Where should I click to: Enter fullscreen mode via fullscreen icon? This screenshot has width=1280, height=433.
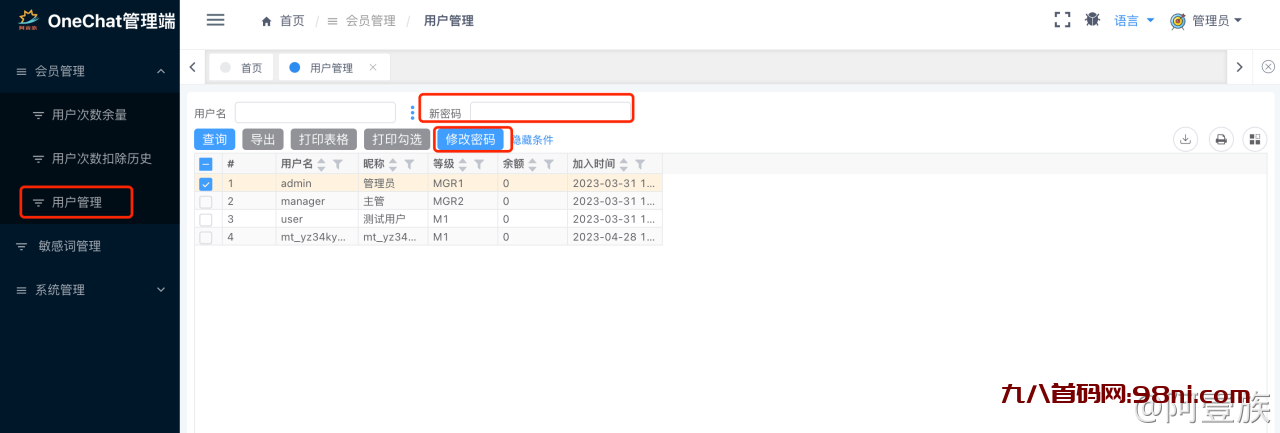[1062, 20]
